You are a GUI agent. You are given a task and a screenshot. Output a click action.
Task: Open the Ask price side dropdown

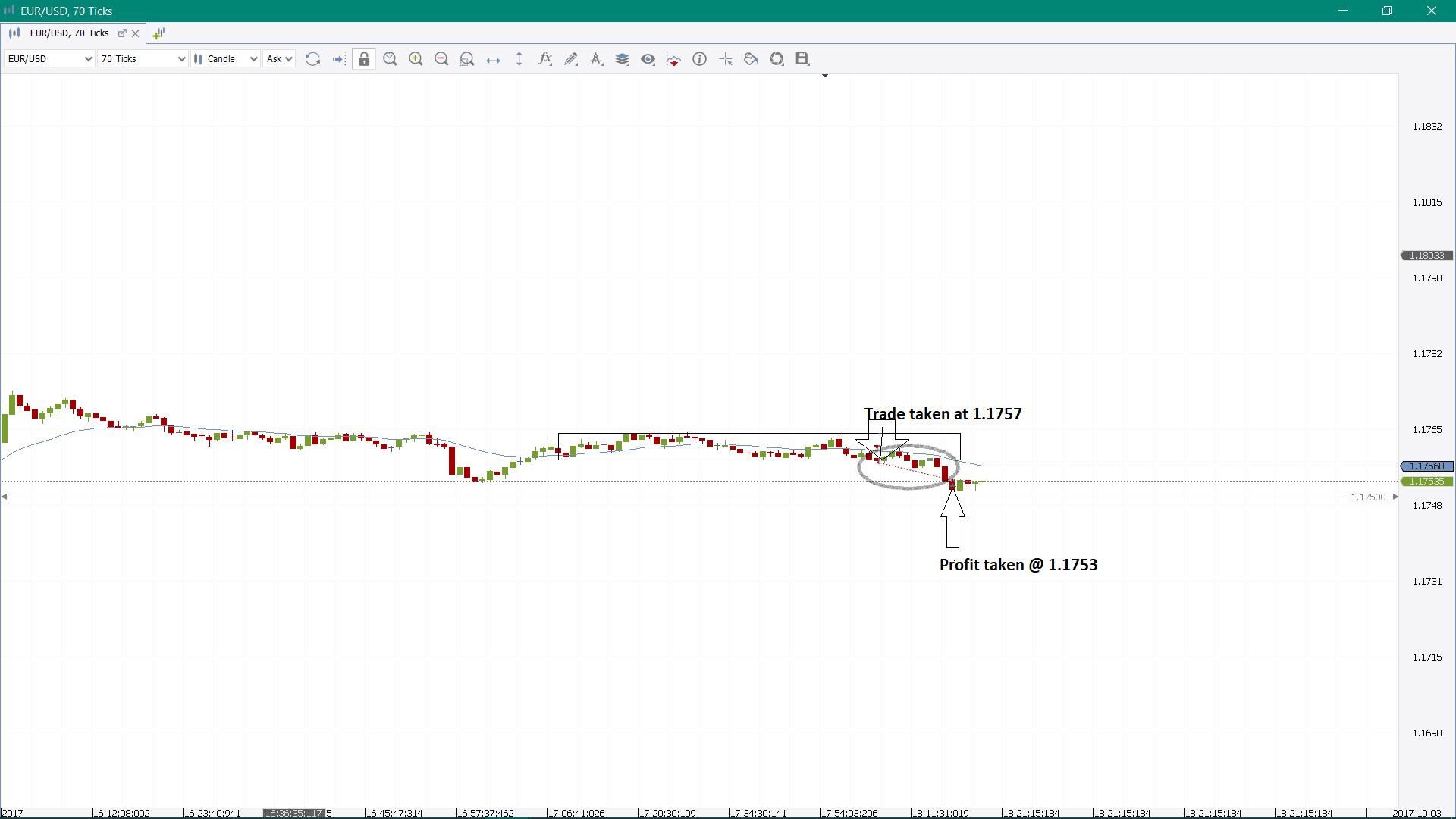point(279,58)
